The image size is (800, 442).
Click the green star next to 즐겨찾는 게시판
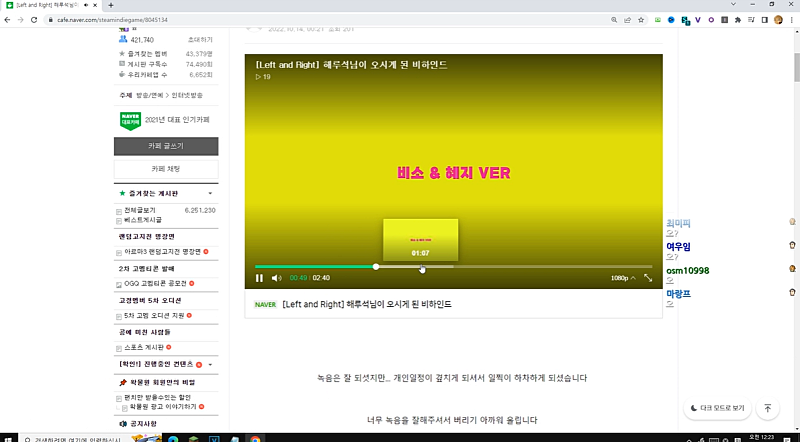122,193
